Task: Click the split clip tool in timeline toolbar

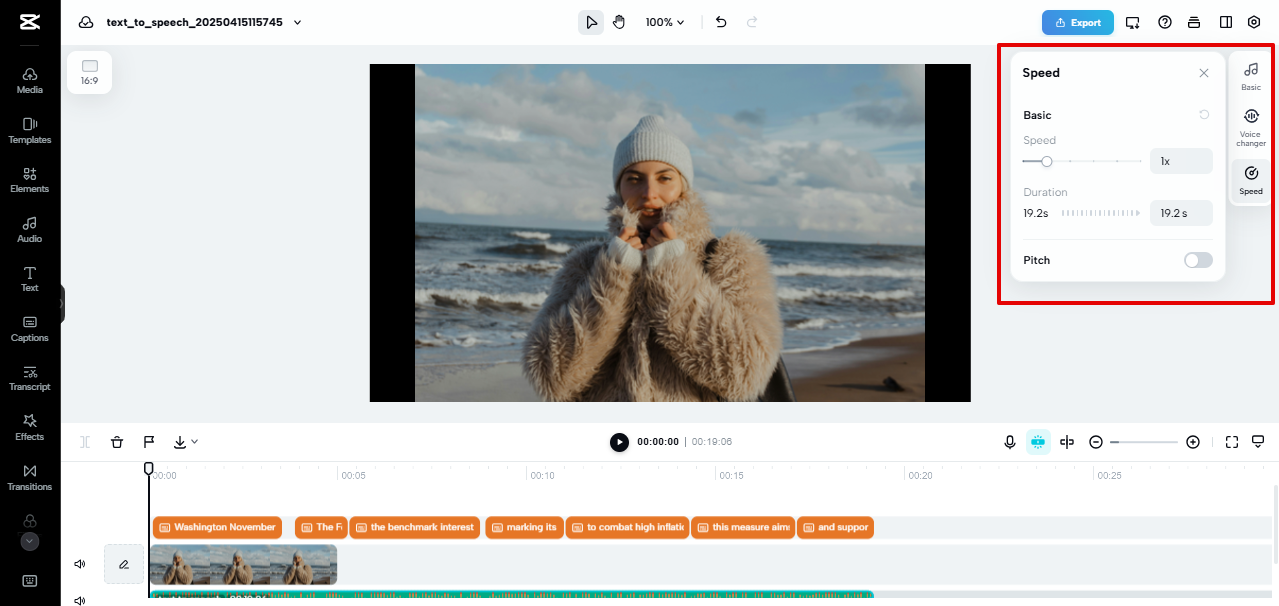Action: pyautogui.click(x=86, y=442)
